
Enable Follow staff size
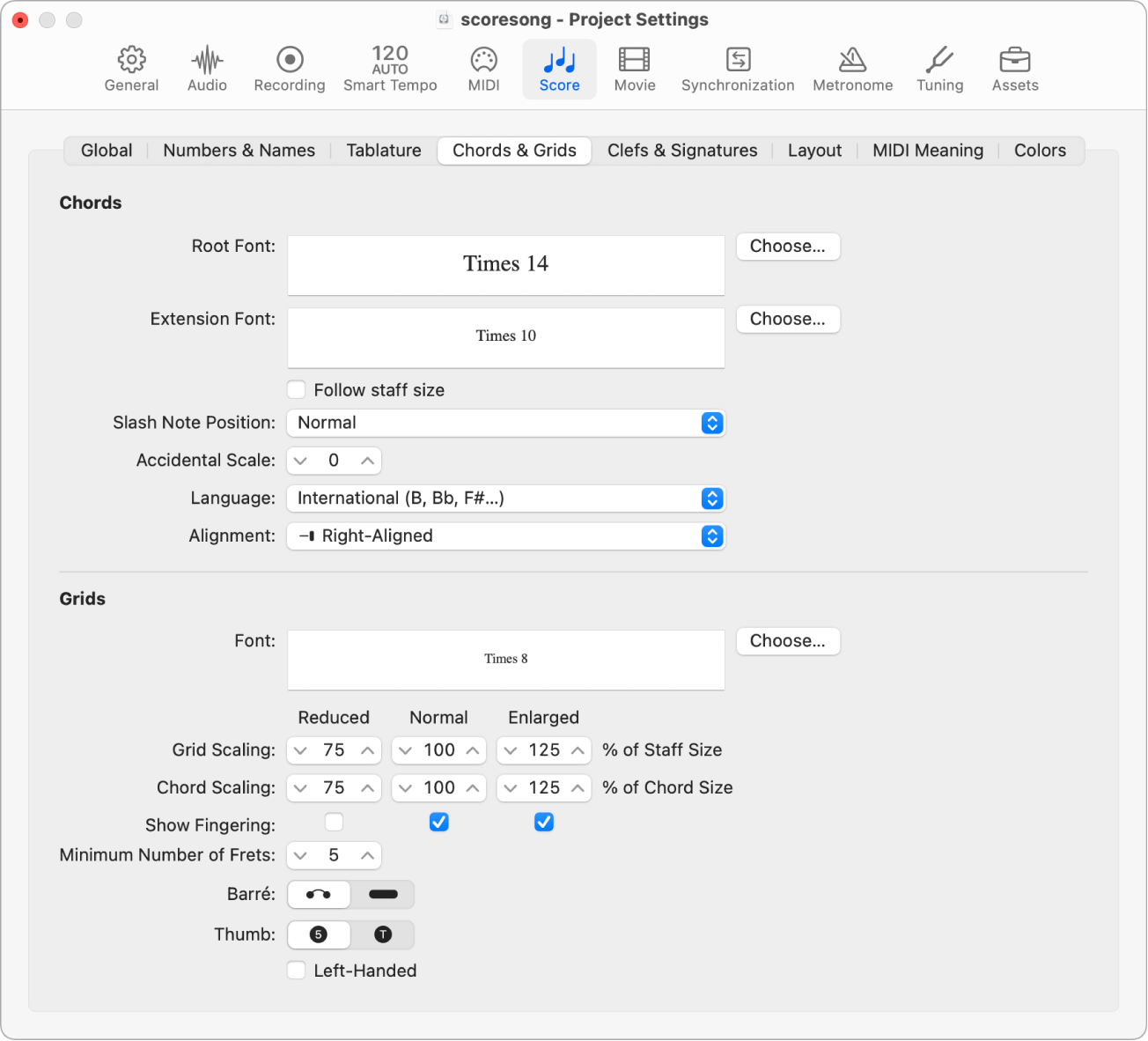pos(296,389)
